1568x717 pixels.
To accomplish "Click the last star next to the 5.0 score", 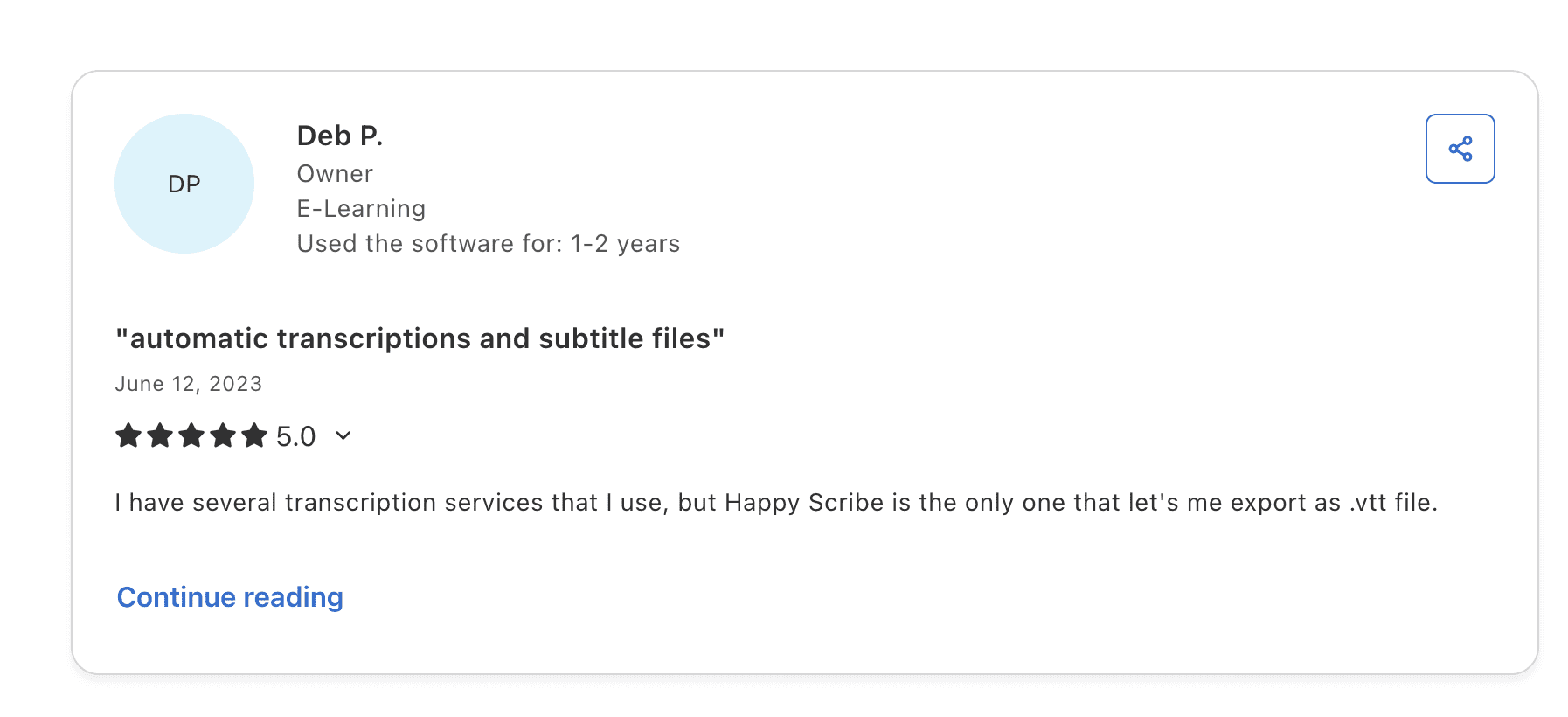I will coord(255,435).
